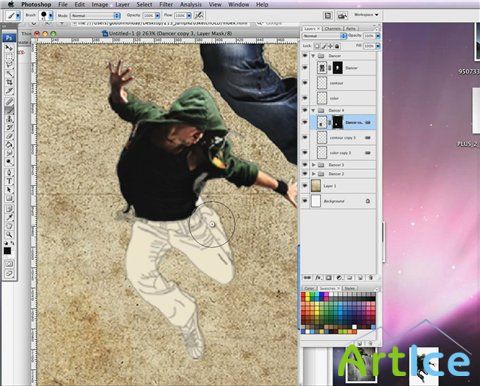Hide the color copy 3 layer
Viewport: 480px width, 386px height.
(305, 153)
